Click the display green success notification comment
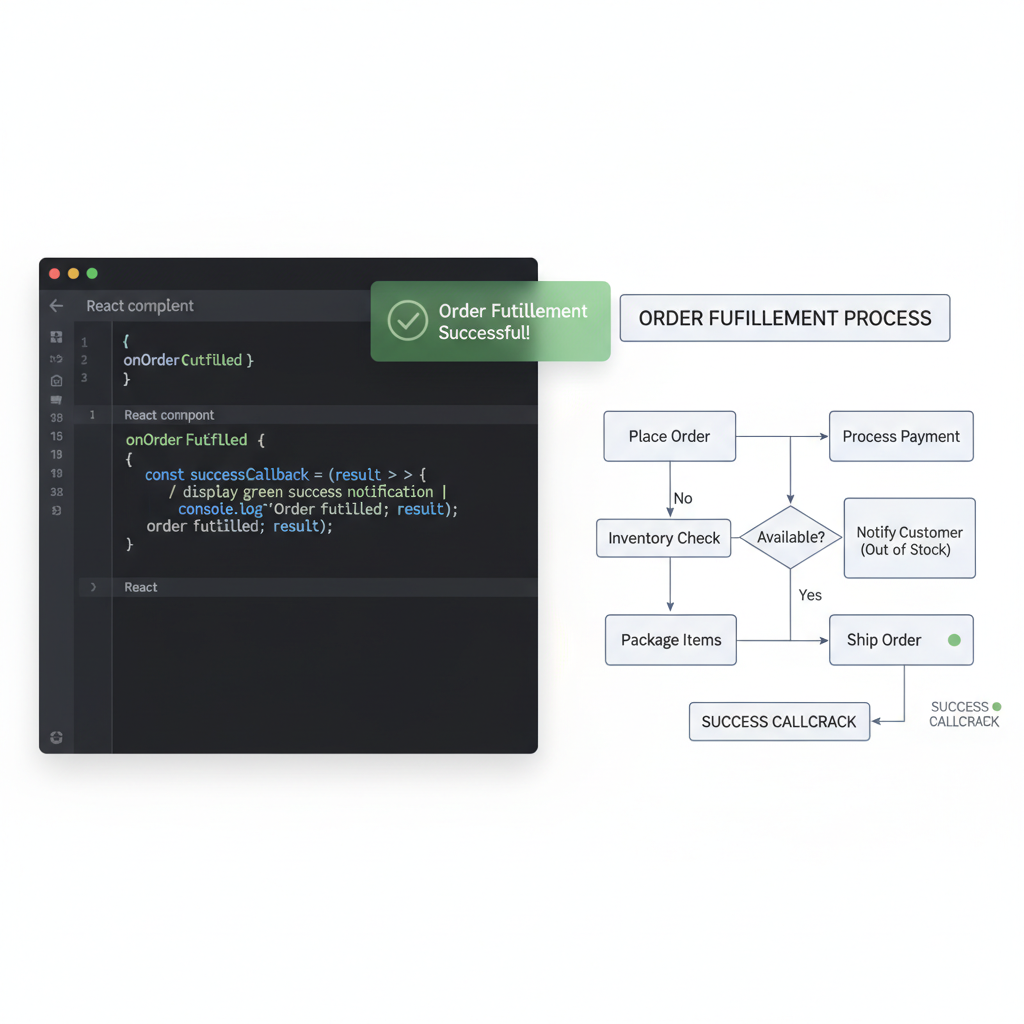 point(308,492)
